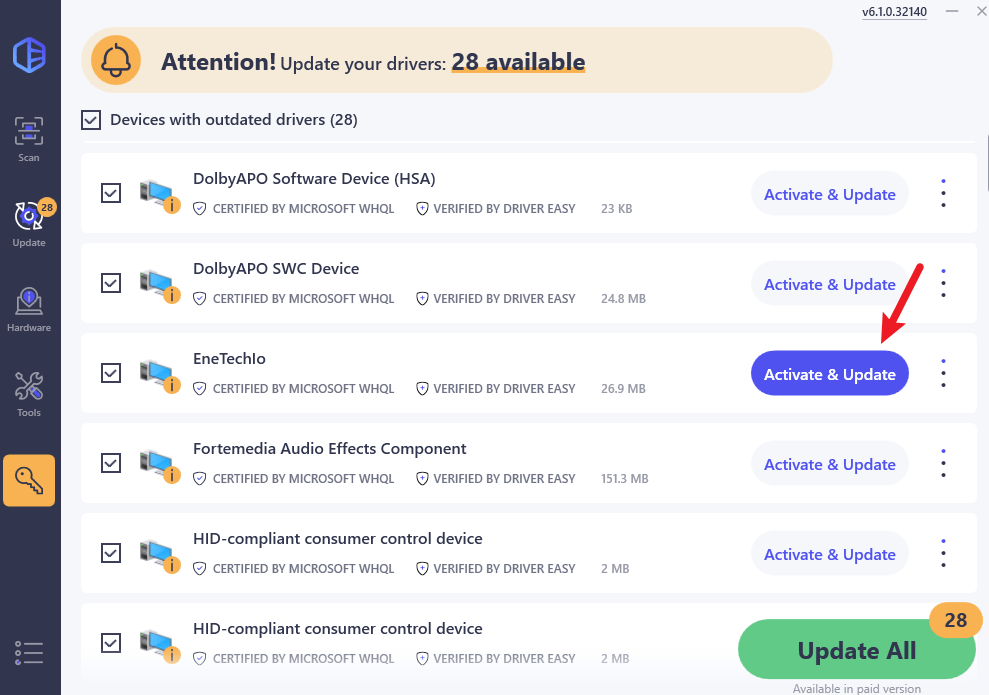Toggle the 'Devices with outdated drivers' checkbox
The width and height of the screenshot is (989, 695).
click(x=91, y=120)
